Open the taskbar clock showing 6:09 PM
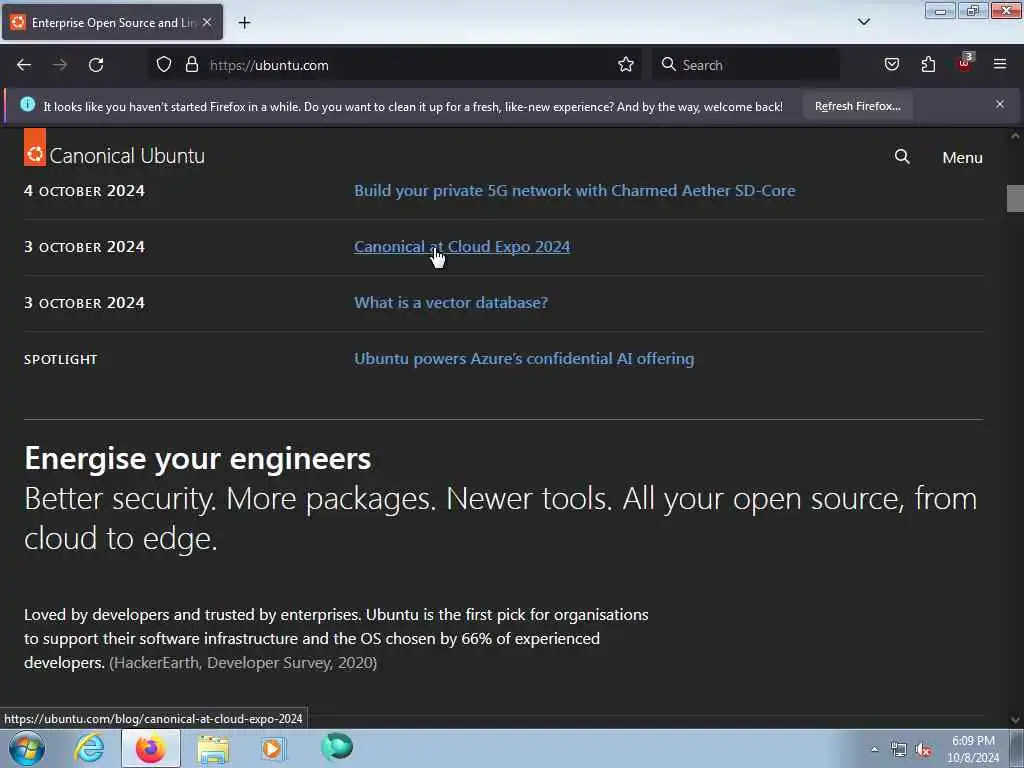Viewport: 1024px width, 768px height. 973,749
